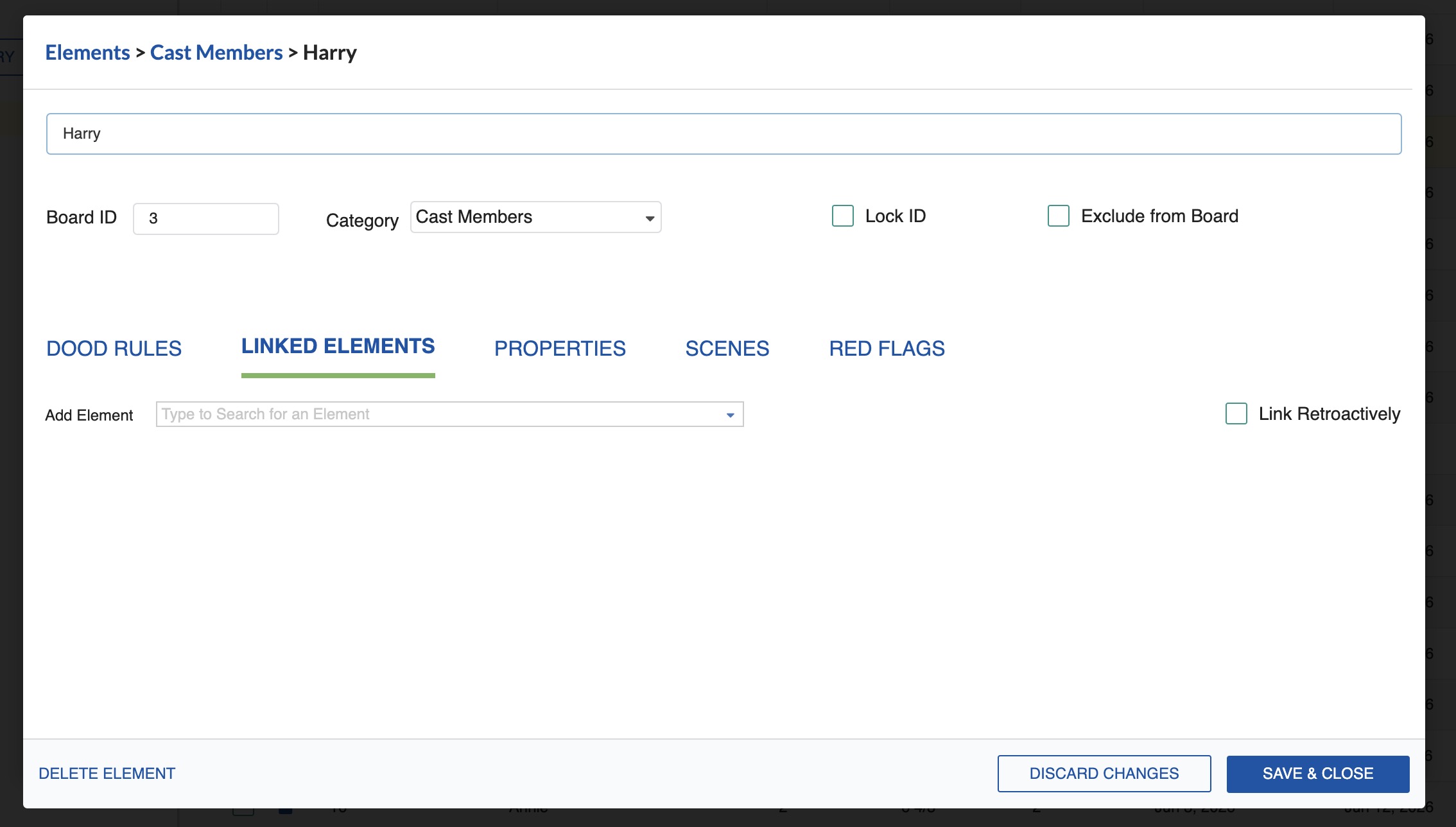
Task: Switch to the DOOD RULES tab
Action: tap(114, 349)
